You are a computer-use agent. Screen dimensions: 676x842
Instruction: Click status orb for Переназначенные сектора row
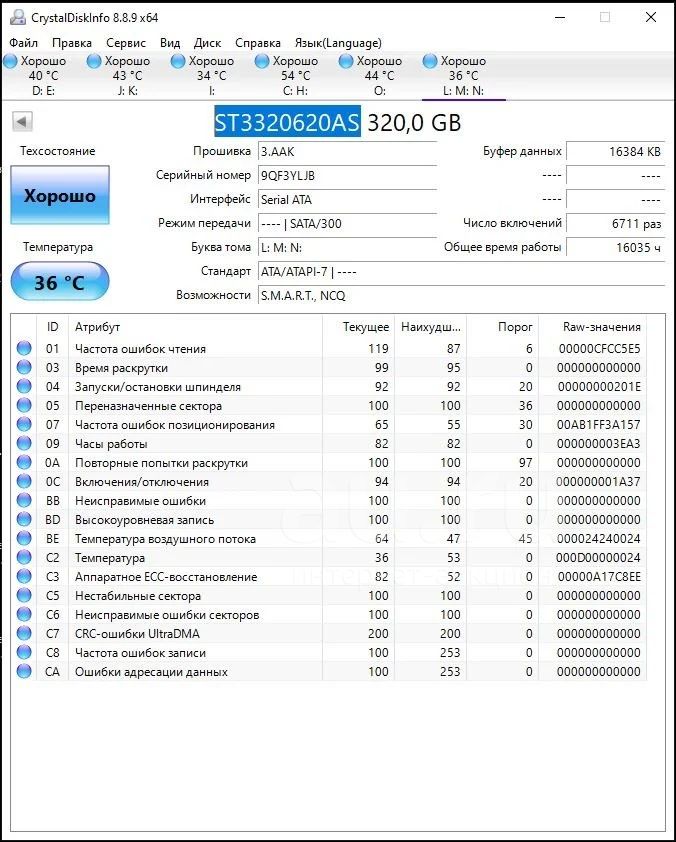(x=24, y=405)
